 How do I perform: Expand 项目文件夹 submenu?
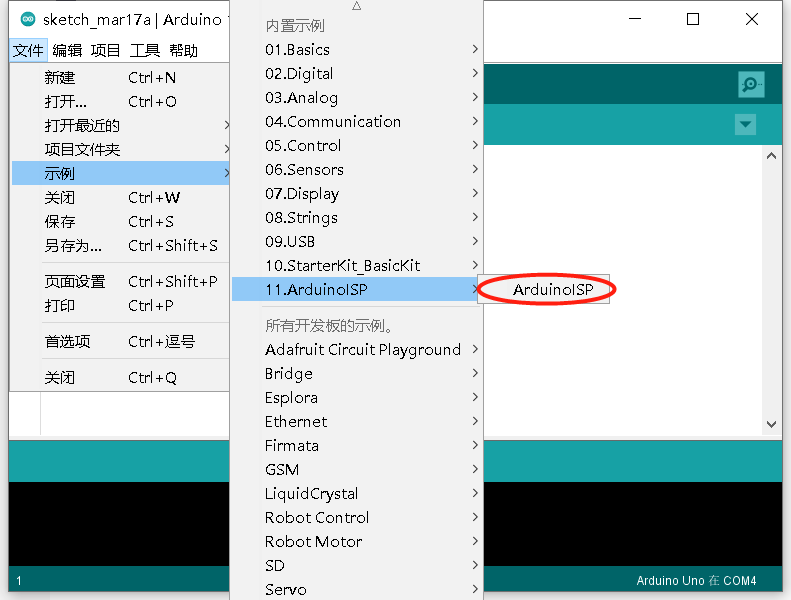(121, 149)
